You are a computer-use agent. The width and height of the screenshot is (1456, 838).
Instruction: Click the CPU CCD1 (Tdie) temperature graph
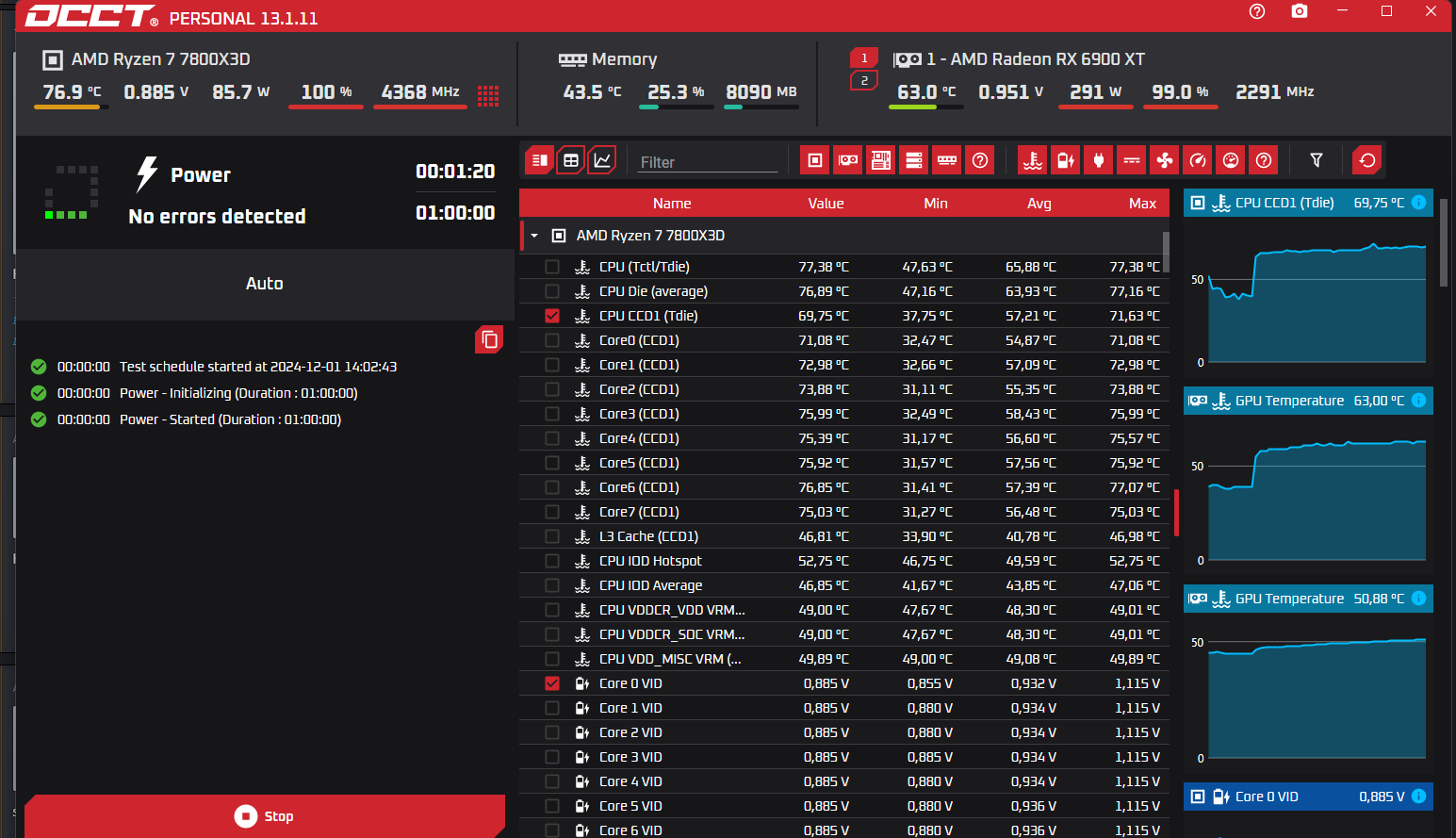(x=1317, y=302)
